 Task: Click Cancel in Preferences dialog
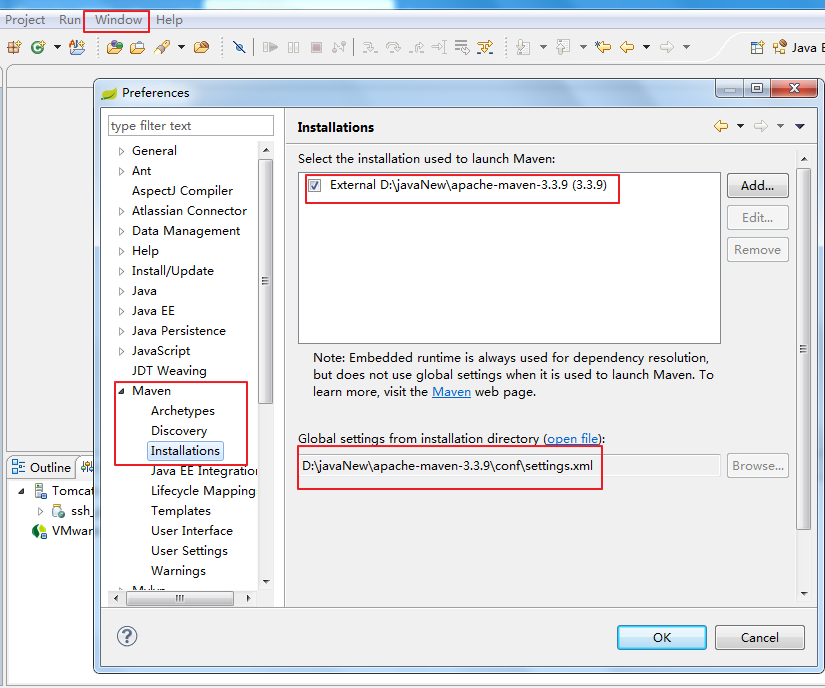click(x=760, y=638)
